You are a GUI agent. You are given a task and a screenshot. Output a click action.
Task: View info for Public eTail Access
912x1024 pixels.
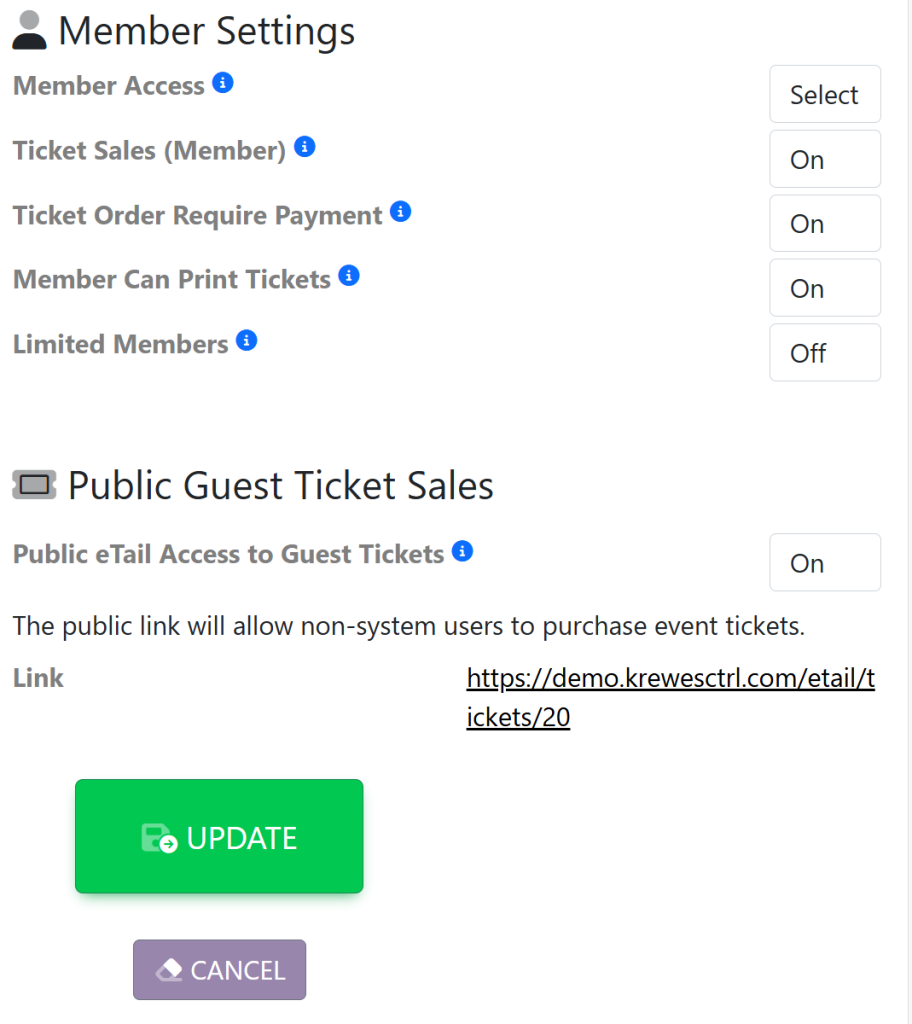[x=462, y=551]
